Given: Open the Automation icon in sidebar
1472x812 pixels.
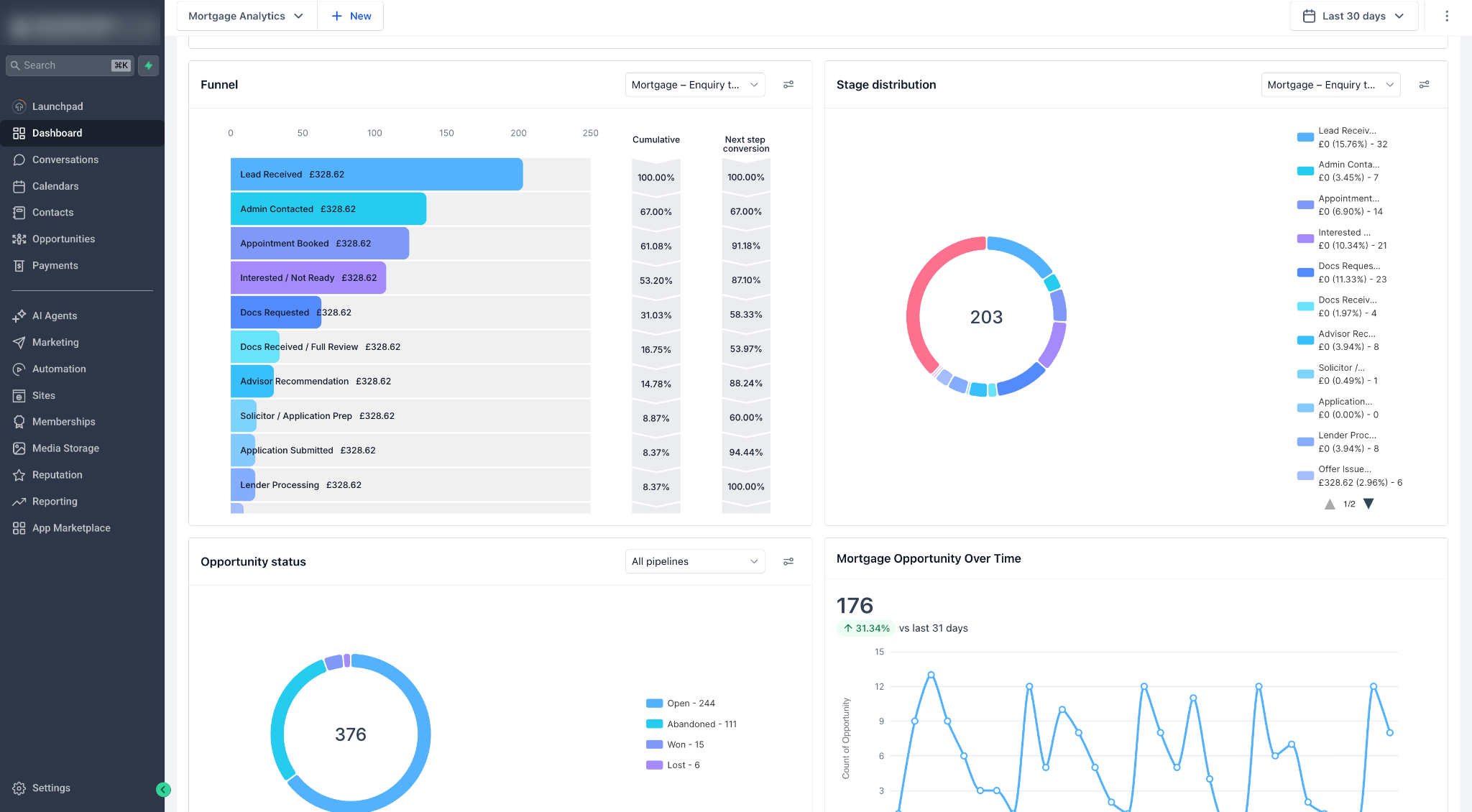Looking at the screenshot, I should [19, 369].
